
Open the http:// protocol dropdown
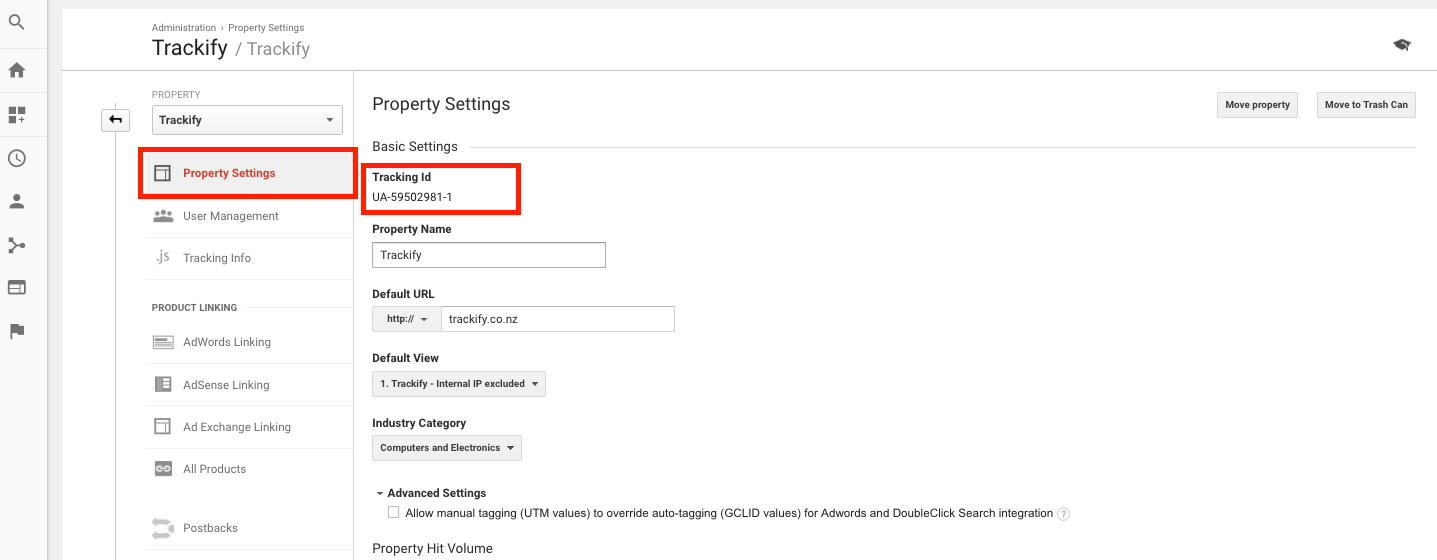tap(407, 319)
